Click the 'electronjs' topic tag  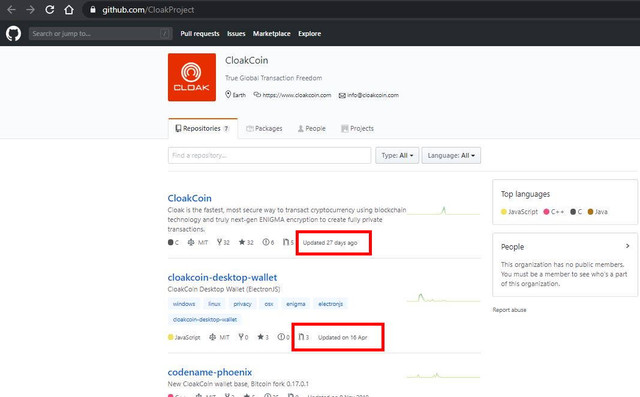(331, 304)
